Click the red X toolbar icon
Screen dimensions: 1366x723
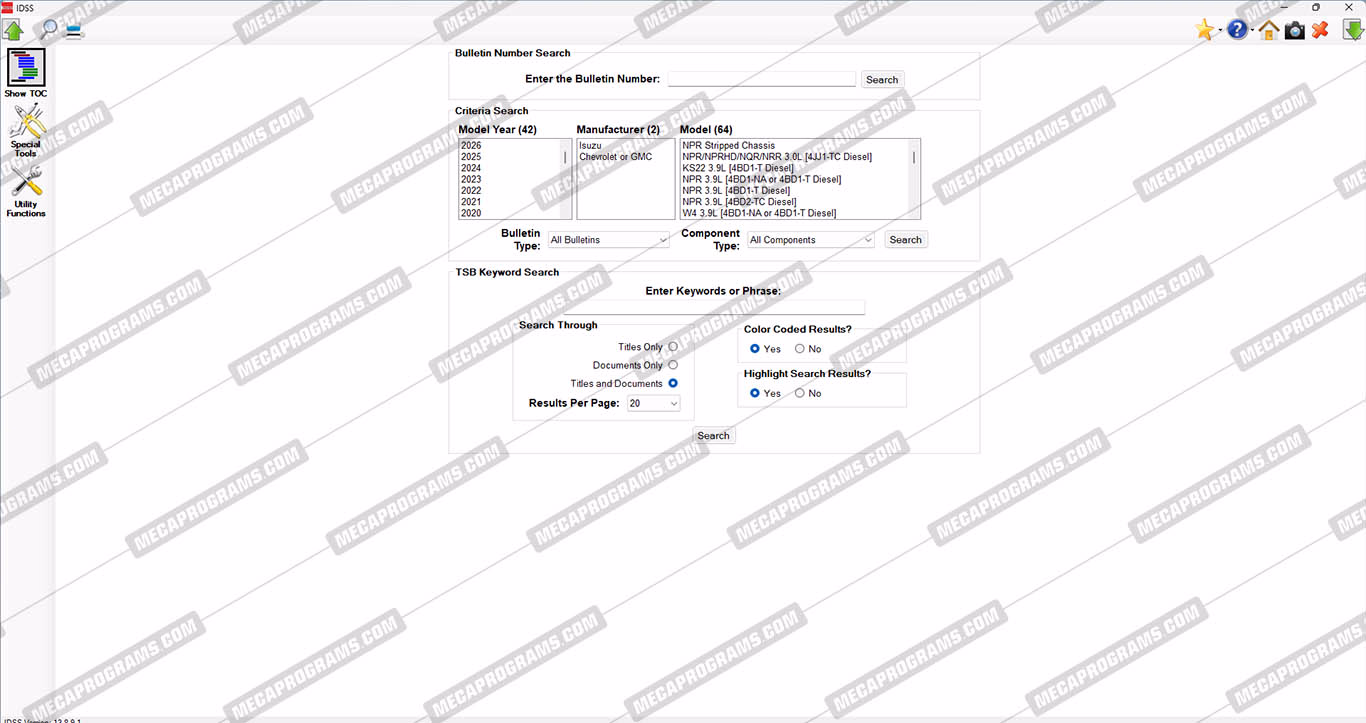click(1320, 30)
